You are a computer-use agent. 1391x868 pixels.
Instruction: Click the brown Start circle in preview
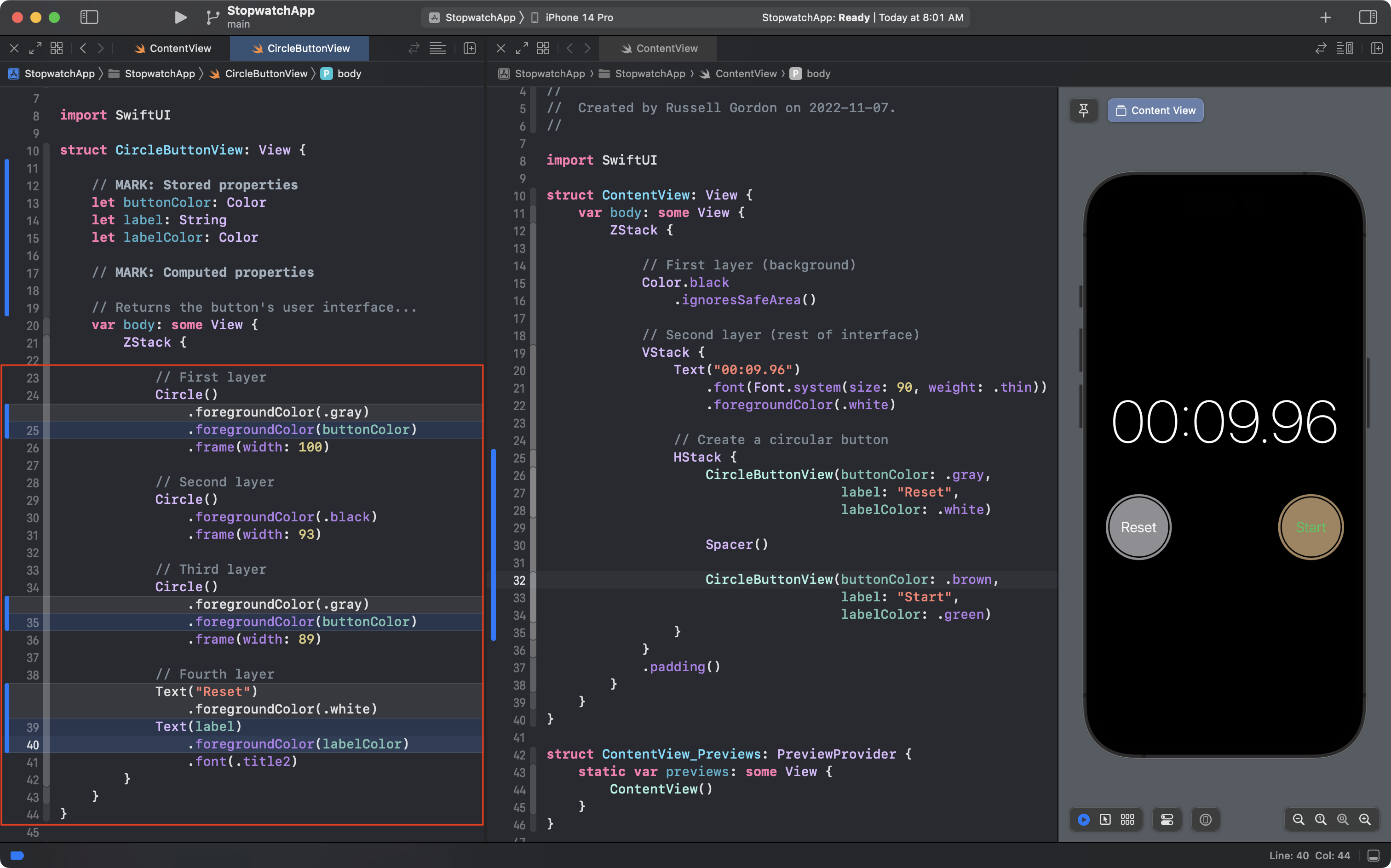[1310, 526]
